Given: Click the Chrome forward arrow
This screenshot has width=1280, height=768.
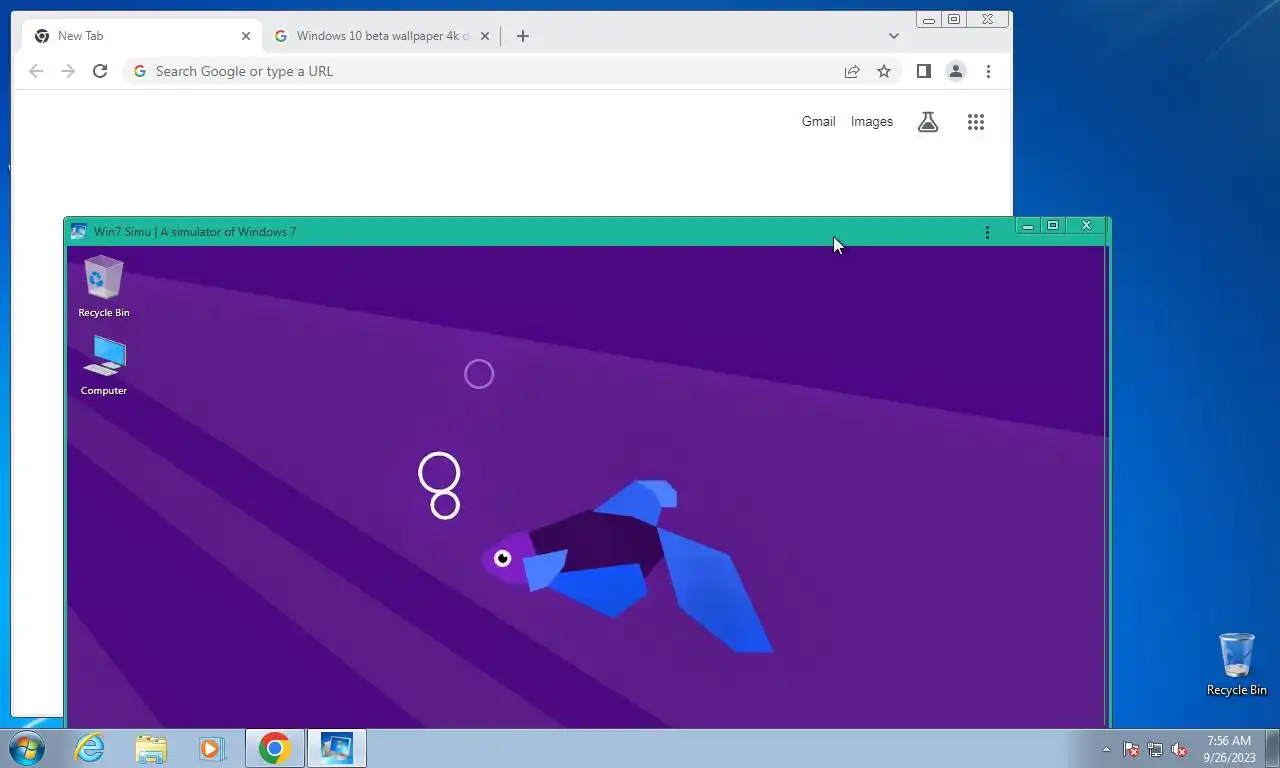Looking at the screenshot, I should click(68, 71).
